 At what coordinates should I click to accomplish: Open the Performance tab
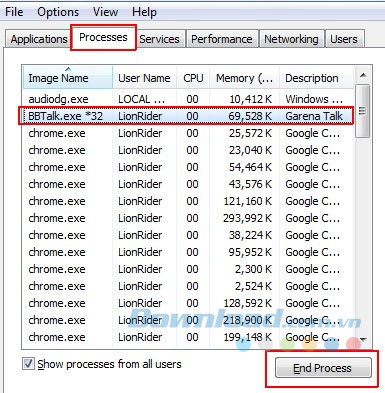(222, 39)
